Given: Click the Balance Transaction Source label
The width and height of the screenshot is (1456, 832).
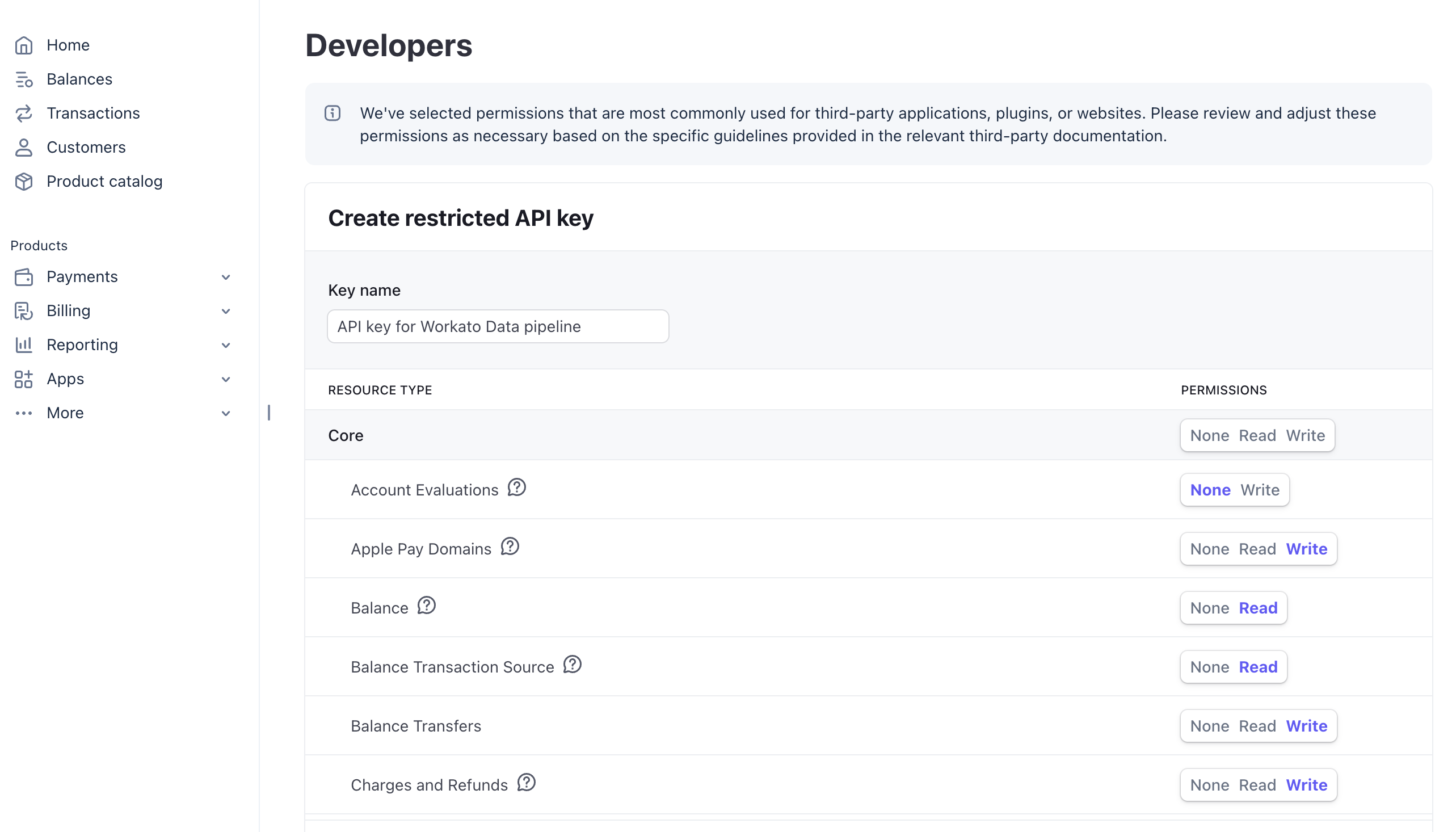Looking at the screenshot, I should (452, 667).
